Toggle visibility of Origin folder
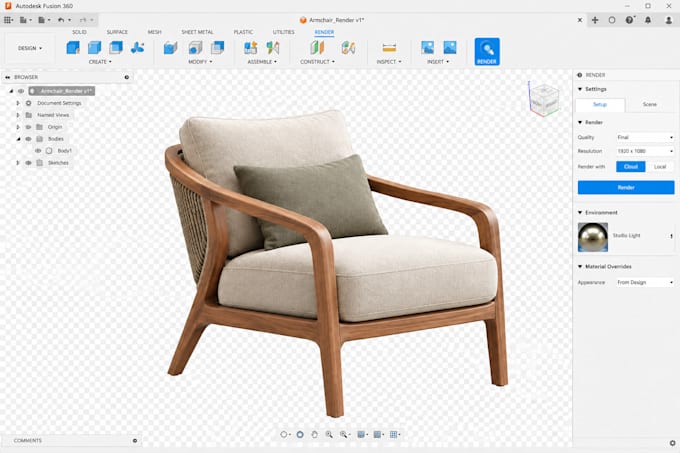This screenshot has height=453, width=680. [28, 127]
